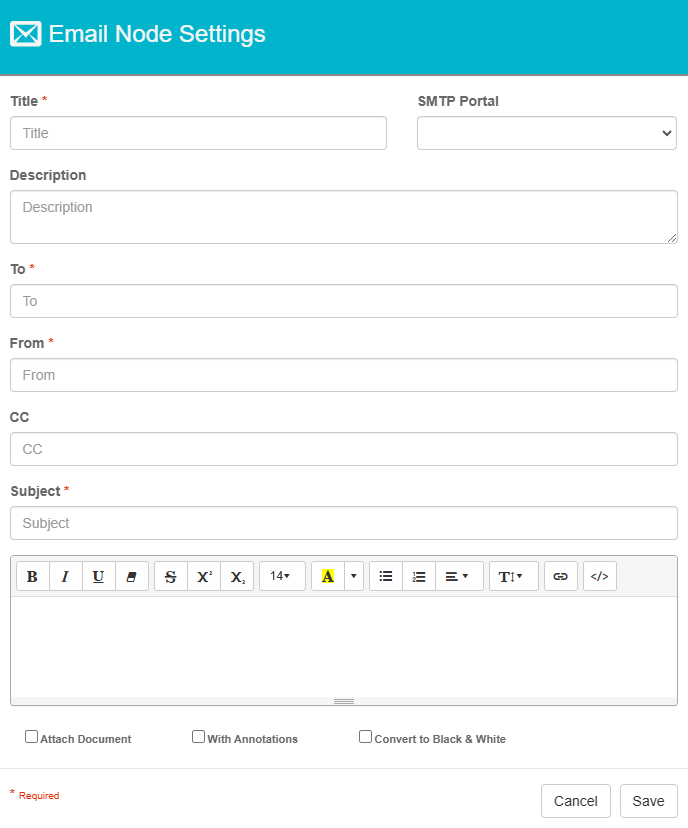Switch to HTML code view
The width and height of the screenshot is (688, 828).
coord(599,576)
